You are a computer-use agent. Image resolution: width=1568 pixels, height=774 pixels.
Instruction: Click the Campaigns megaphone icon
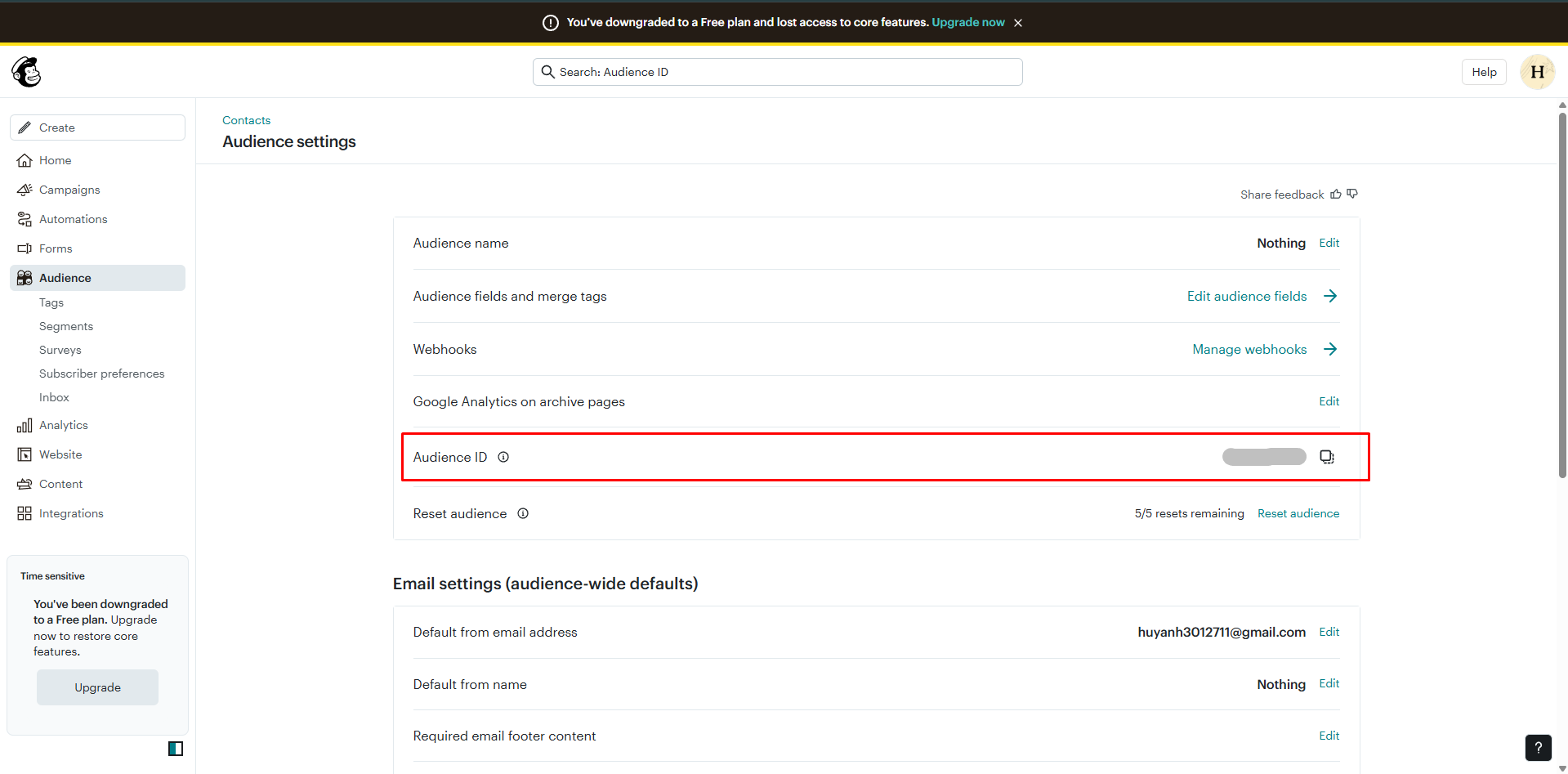point(25,190)
